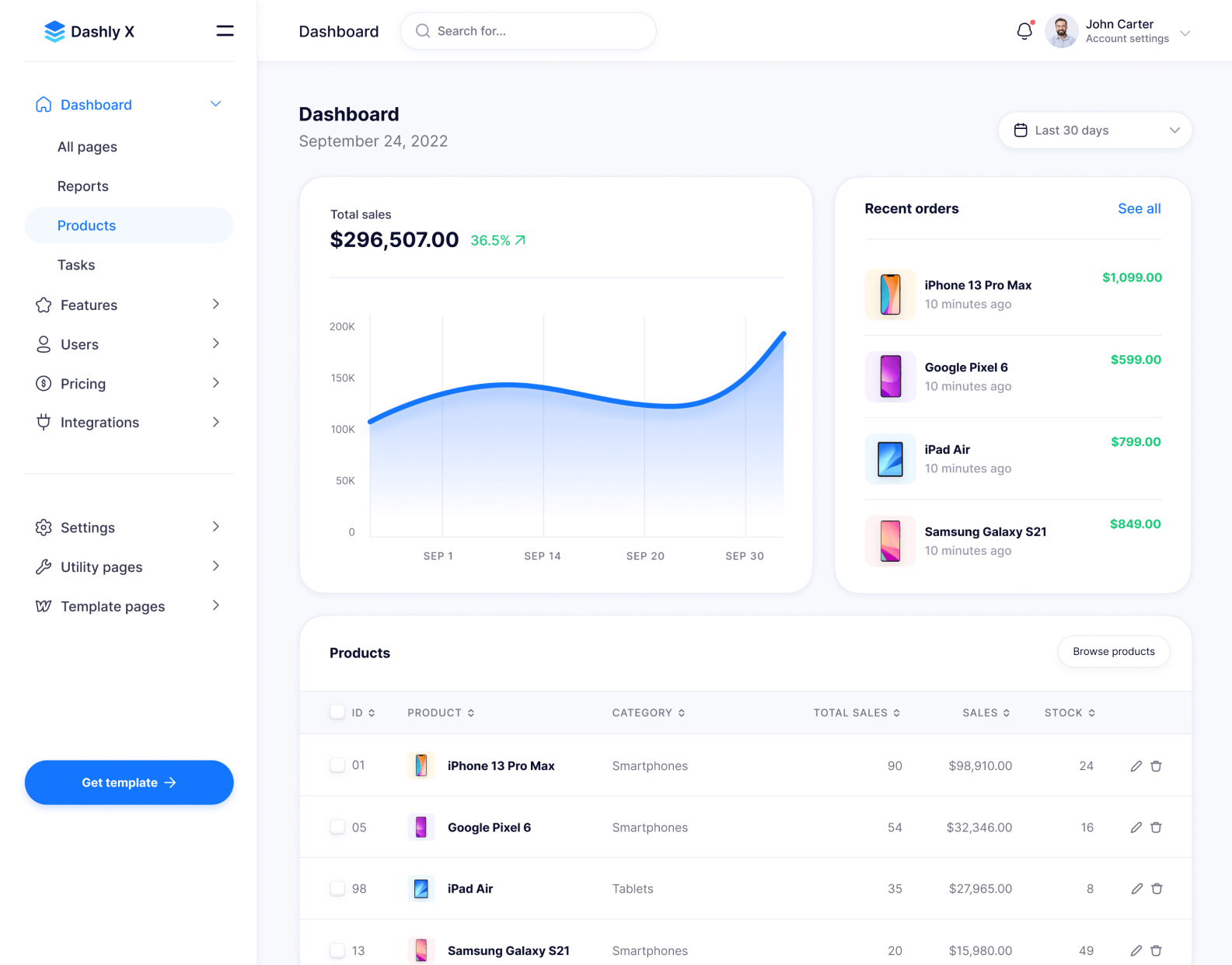Open account settings dropdown chevron
This screenshot has width=1232, height=965.
click(x=1185, y=33)
